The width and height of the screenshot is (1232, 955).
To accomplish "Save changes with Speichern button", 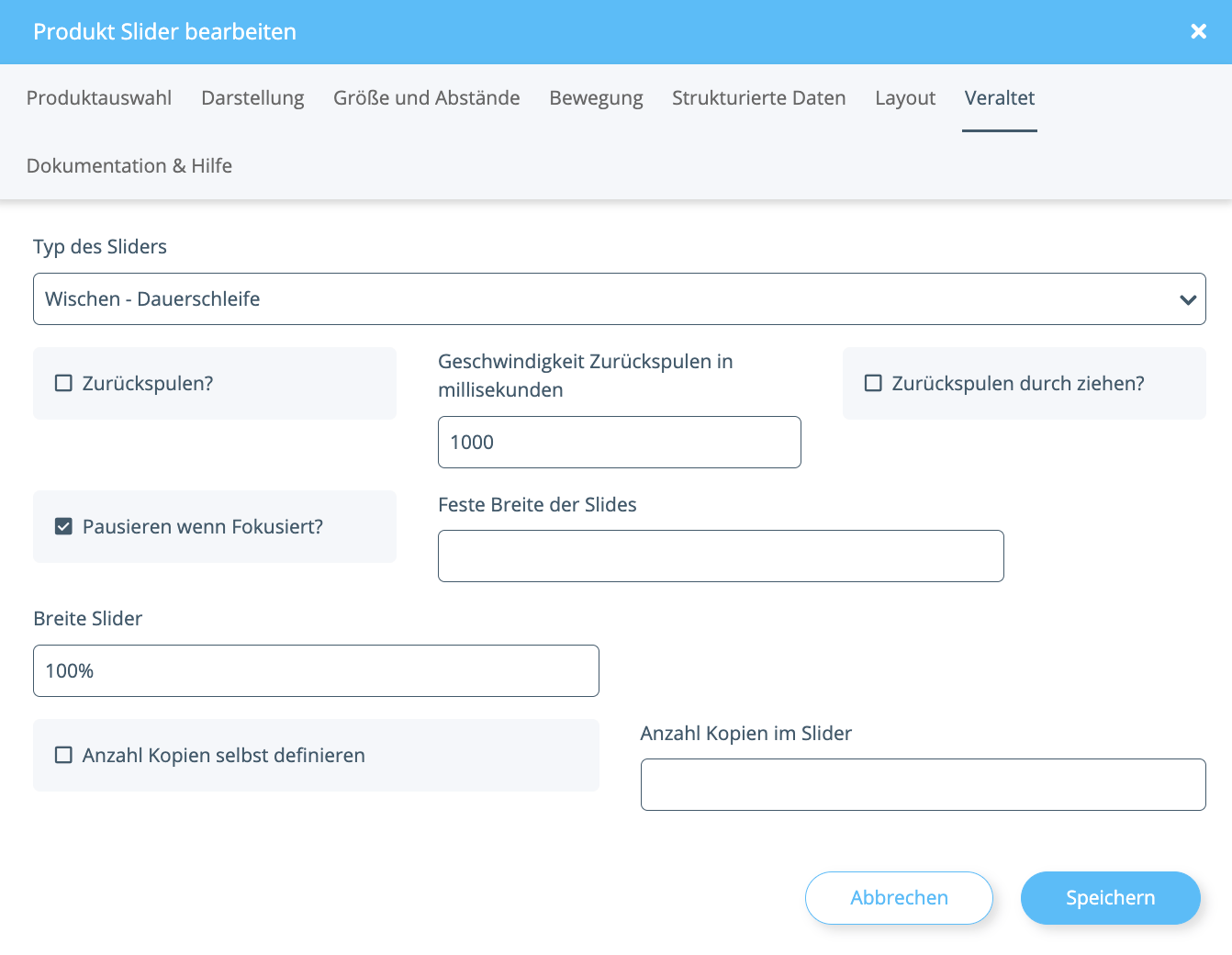I will [x=1111, y=898].
